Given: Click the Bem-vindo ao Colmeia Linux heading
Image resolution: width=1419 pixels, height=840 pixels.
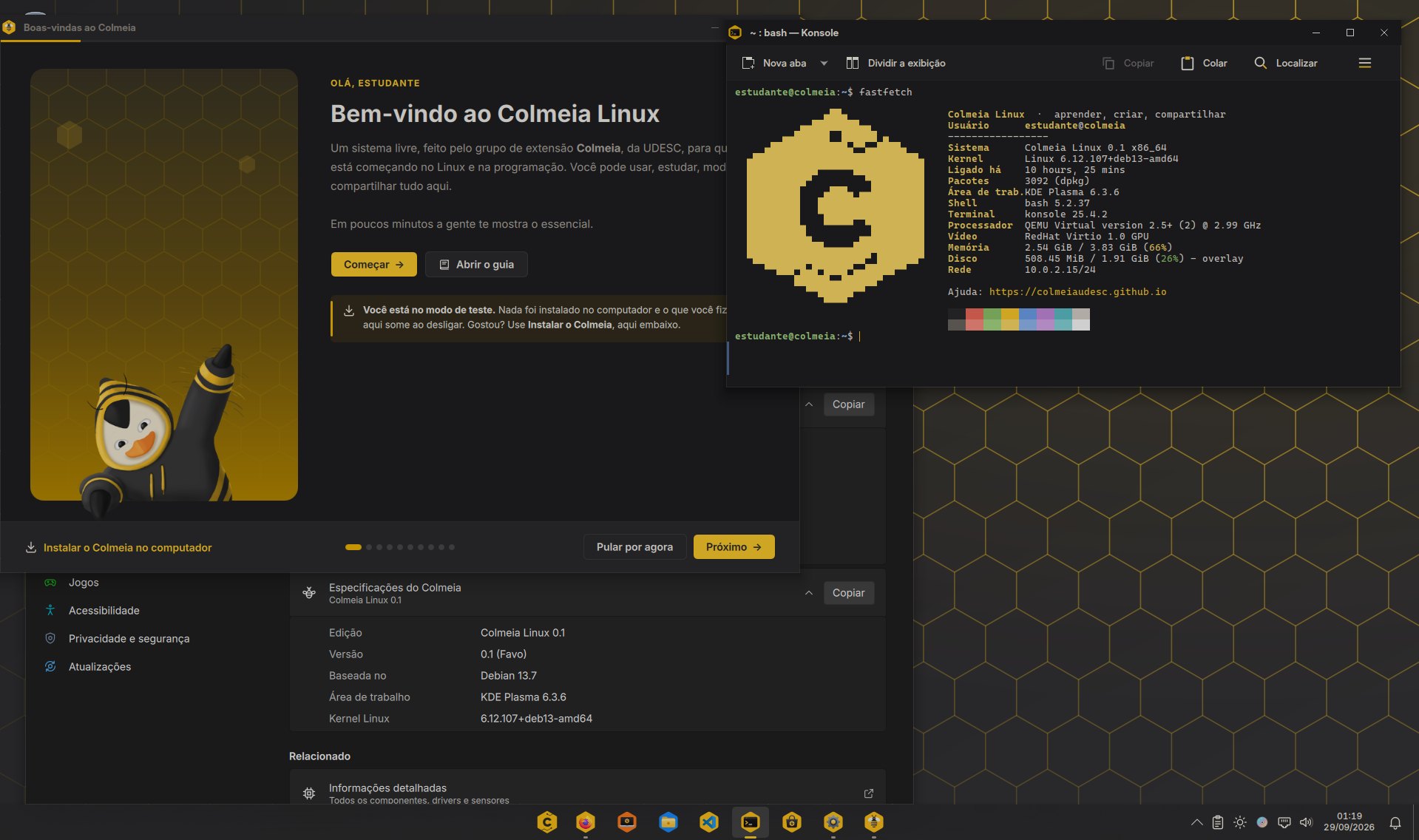Looking at the screenshot, I should tap(495, 114).
